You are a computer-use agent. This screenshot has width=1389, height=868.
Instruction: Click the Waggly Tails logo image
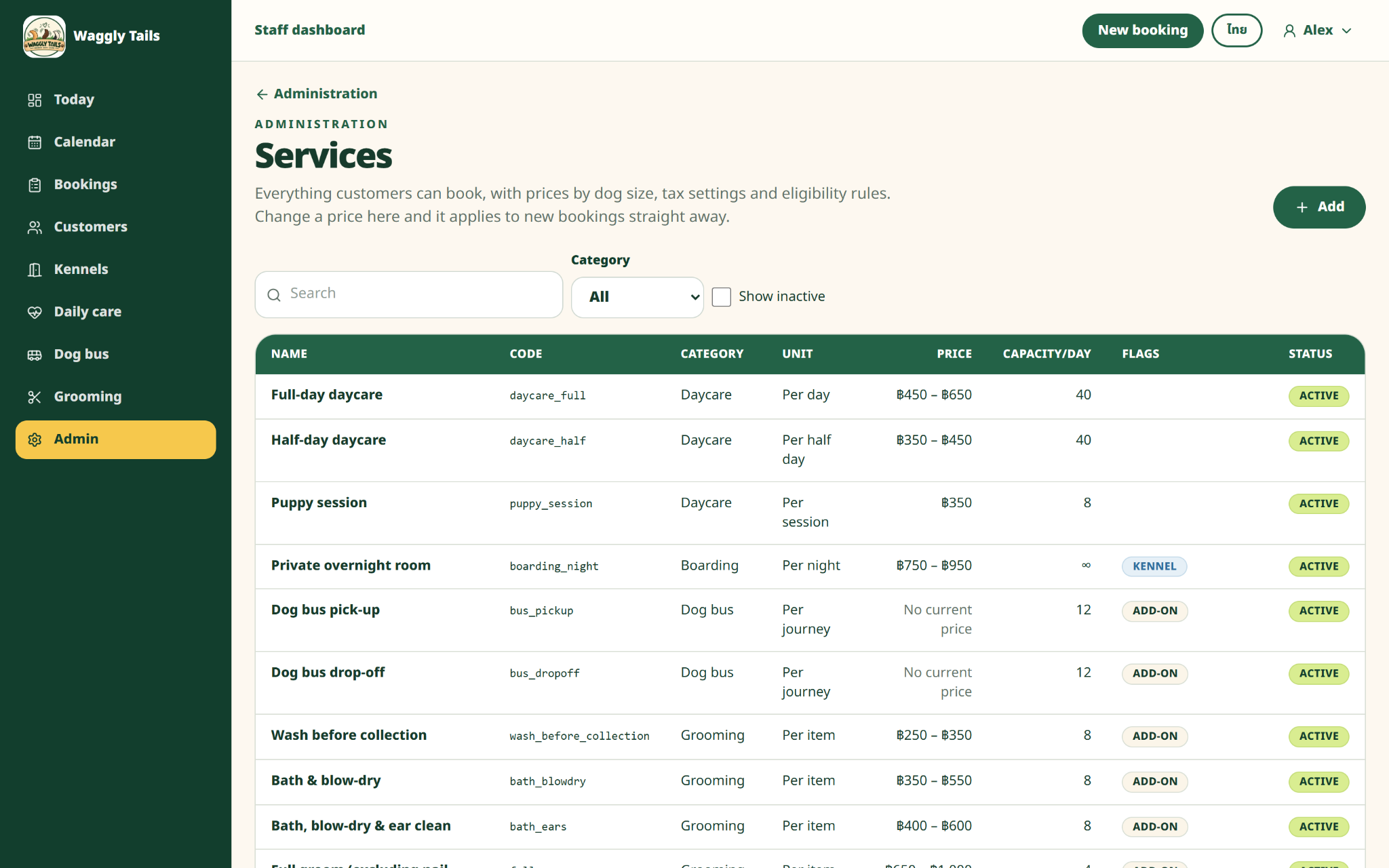(x=44, y=36)
